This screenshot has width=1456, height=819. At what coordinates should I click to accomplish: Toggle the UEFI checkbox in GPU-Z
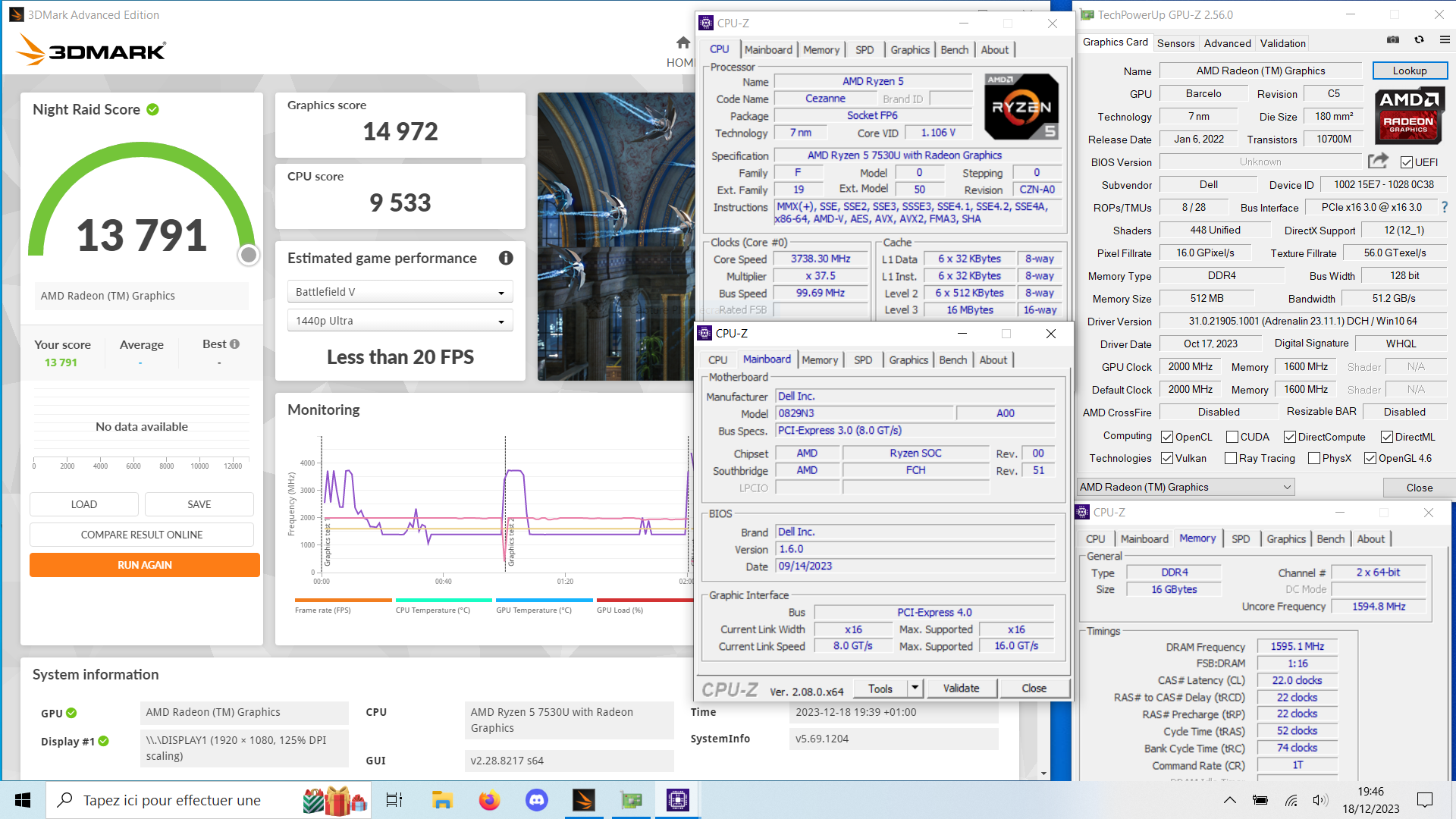[x=1407, y=162]
